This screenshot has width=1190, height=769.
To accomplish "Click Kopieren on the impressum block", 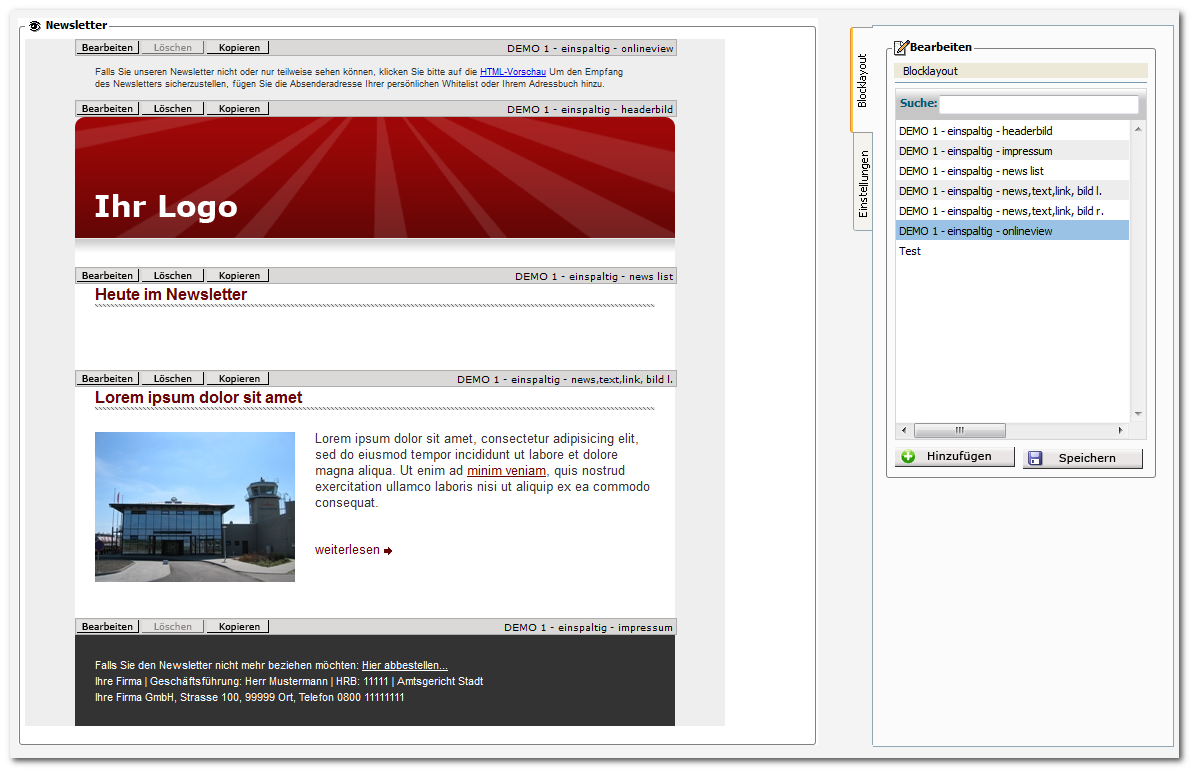I will click(239, 627).
